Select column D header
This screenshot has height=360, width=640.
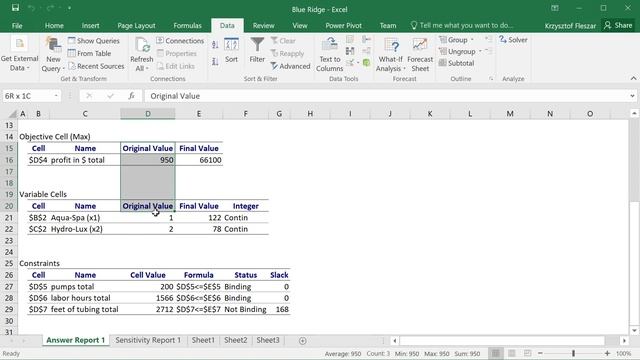point(148,114)
